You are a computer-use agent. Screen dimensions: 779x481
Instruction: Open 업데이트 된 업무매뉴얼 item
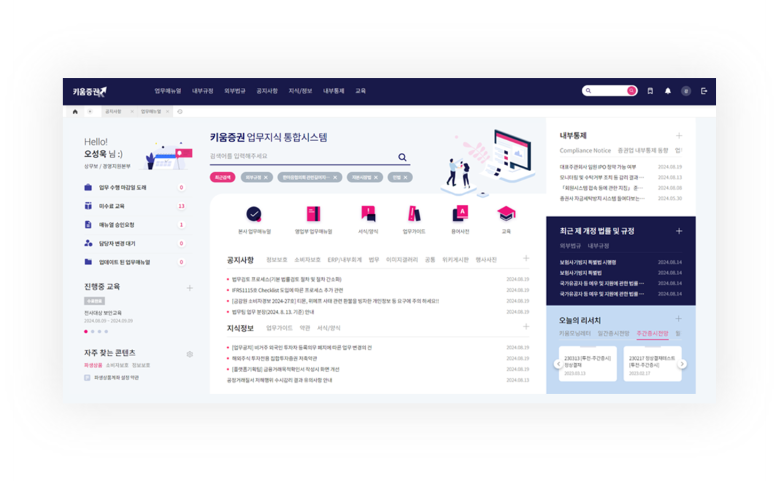tap(135, 262)
